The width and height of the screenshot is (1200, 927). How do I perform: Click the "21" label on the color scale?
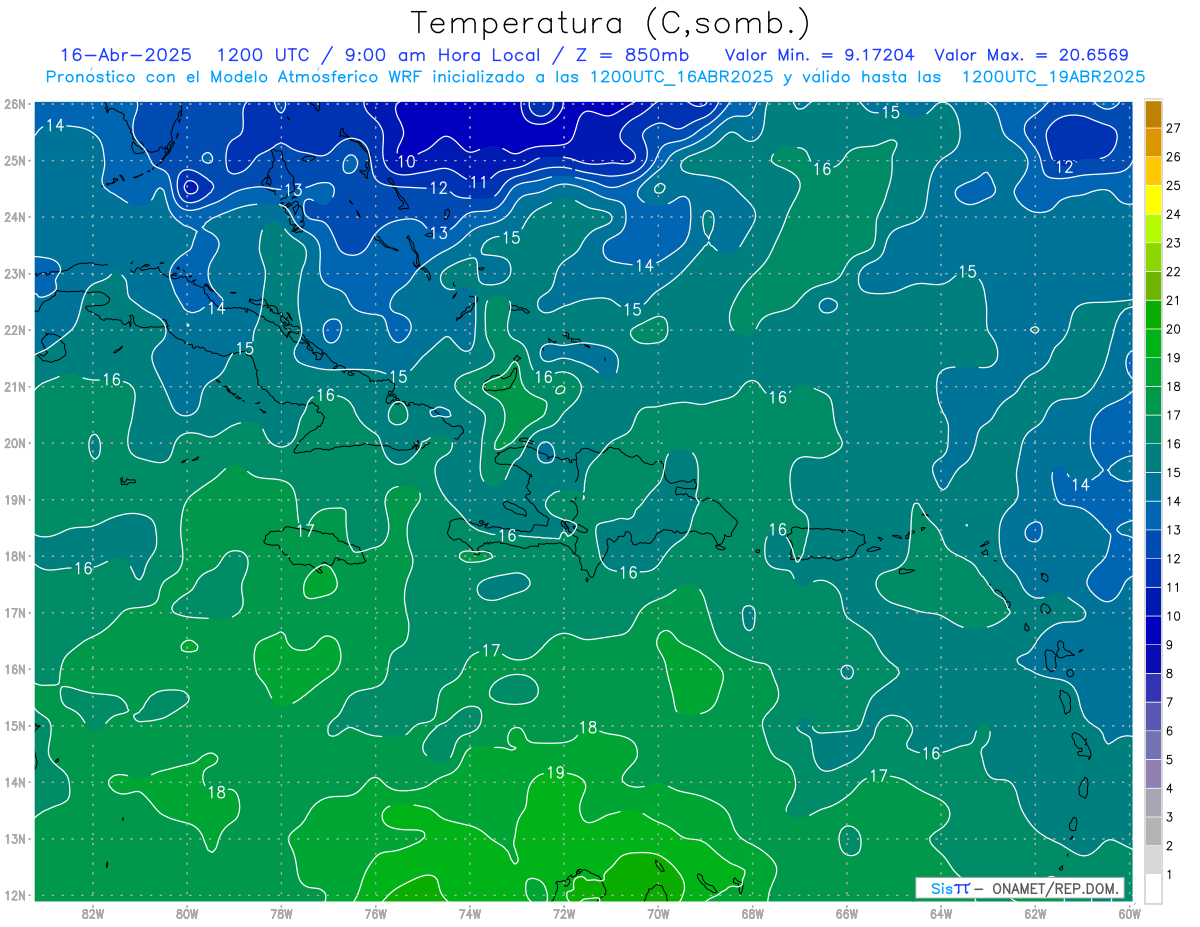1173,300
